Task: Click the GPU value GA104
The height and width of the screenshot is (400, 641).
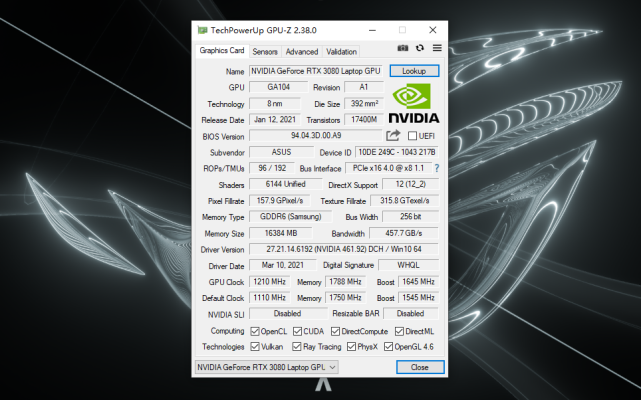Action: pyautogui.click(x=278, y=87)
